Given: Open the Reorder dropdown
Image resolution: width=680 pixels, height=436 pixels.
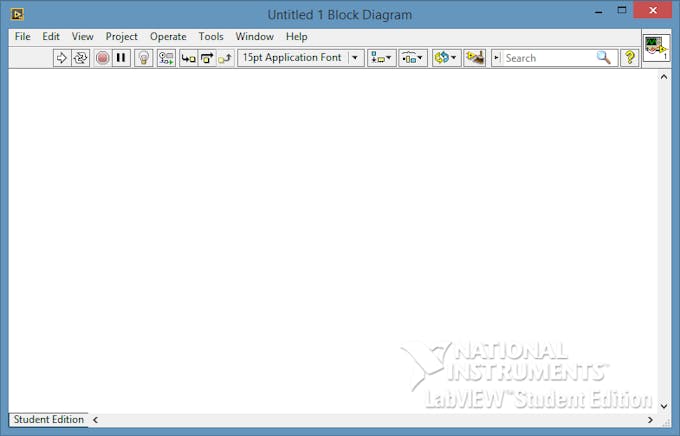Looking at the screenshot, I should point(446,58).
